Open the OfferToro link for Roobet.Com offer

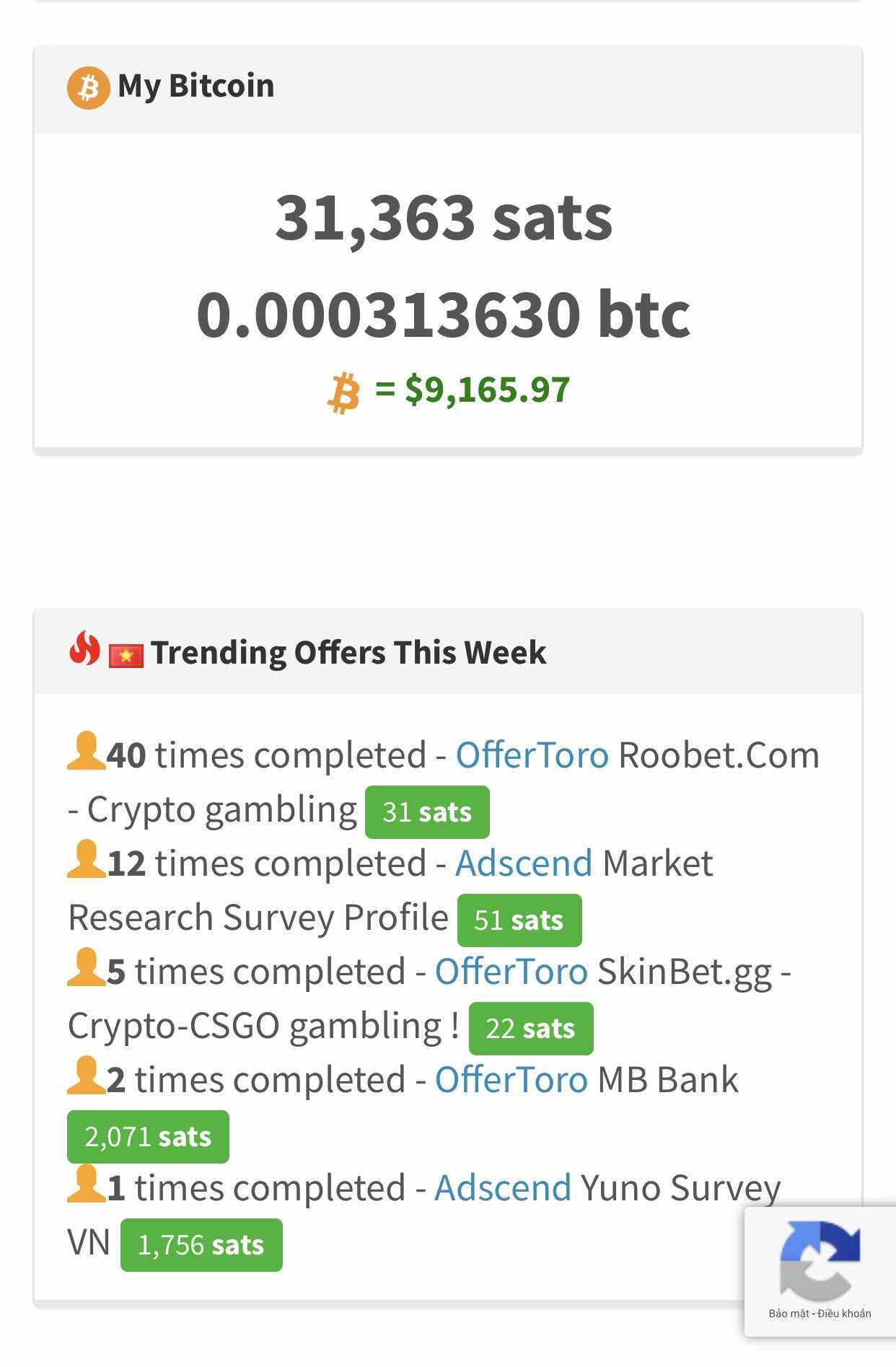pyautogui.click(x=532, y=755)
